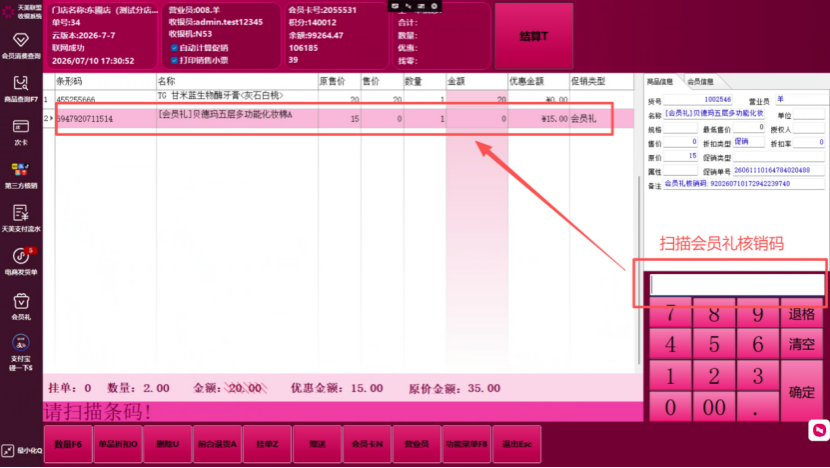Toggle 自动计算促销 checkbox

pos(174,48)
